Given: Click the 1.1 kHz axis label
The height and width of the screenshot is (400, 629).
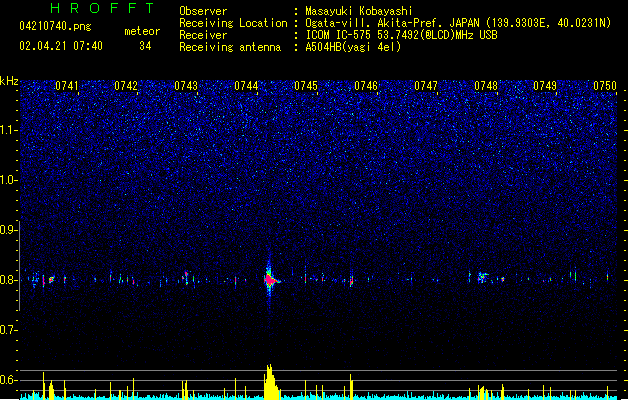Looking at the screenshot, I should point(8,130).
